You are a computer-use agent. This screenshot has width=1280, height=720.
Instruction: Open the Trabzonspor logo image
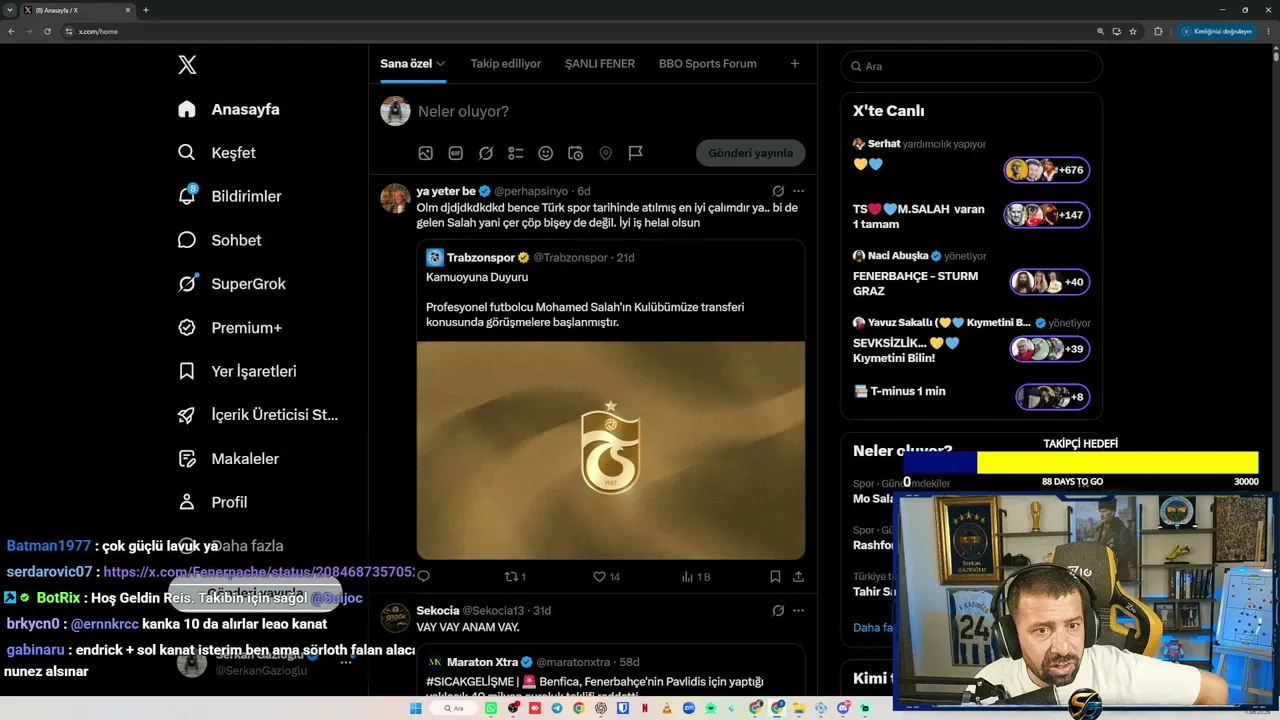611,450
